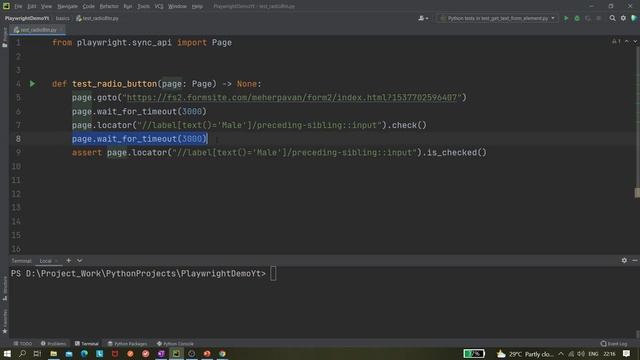640x360 pixels.
Task: Open Search Everywhere magnifier icon
Action: click(x=612, y=18)
